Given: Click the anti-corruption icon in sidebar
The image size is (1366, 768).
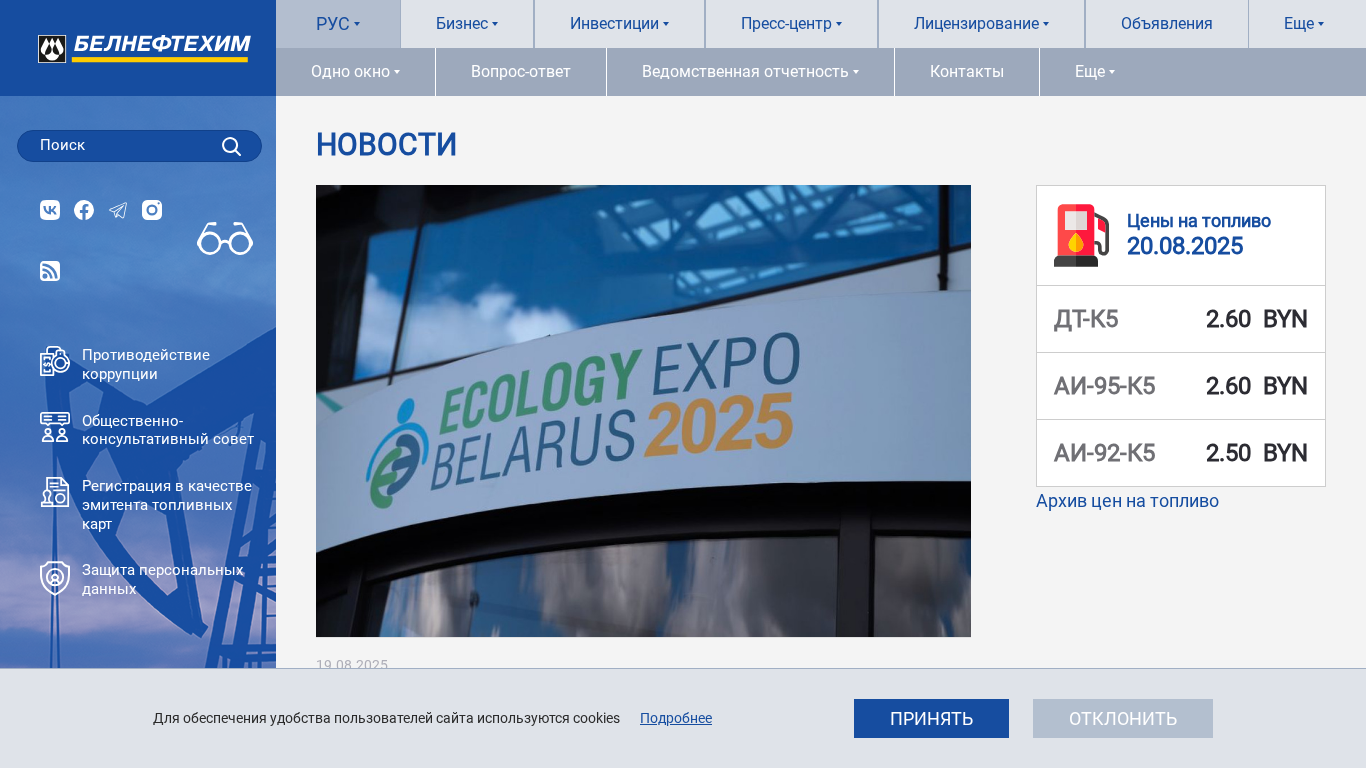Looking at the screenshot, I should (55, 361).
